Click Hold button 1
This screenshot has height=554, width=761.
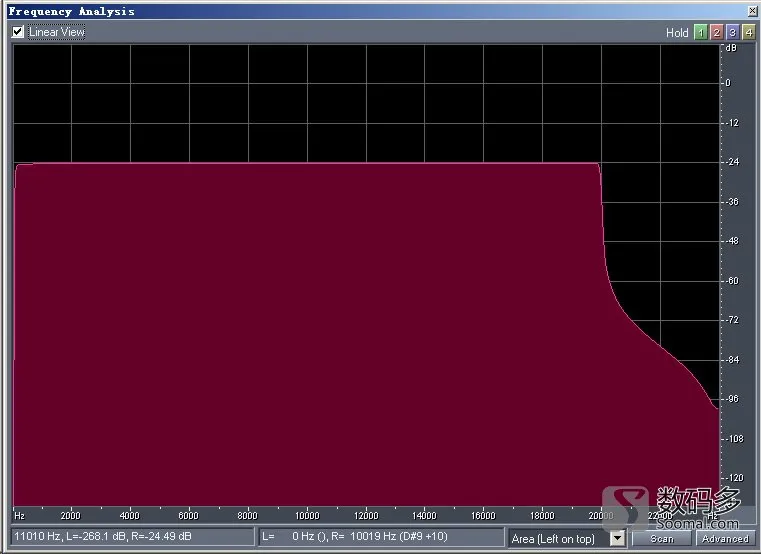pos(700,33)
